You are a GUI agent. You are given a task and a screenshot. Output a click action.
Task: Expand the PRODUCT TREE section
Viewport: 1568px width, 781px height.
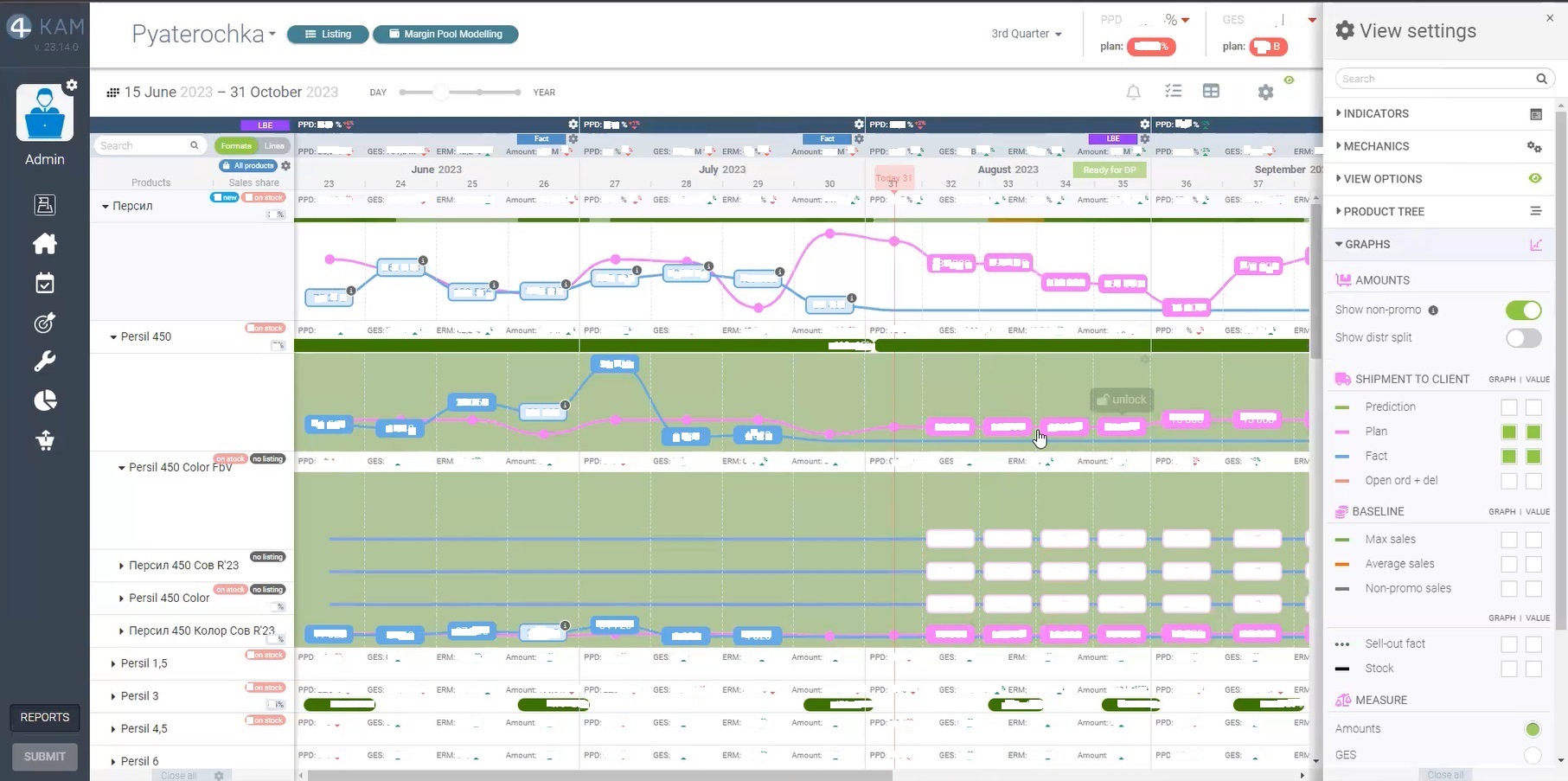point(1380,212)
